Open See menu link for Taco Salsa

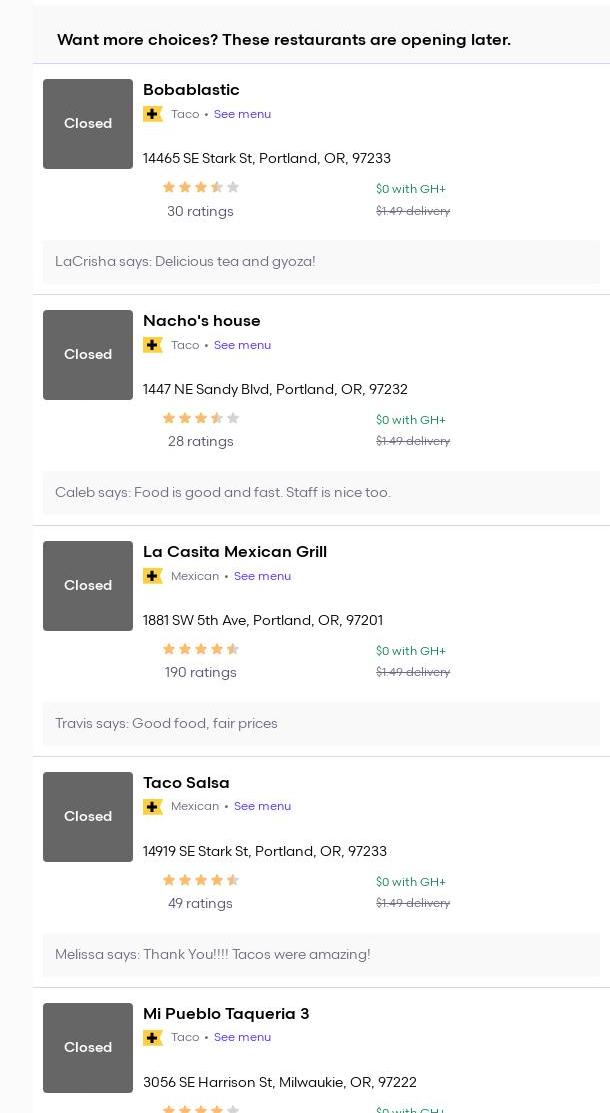(262, 807)
